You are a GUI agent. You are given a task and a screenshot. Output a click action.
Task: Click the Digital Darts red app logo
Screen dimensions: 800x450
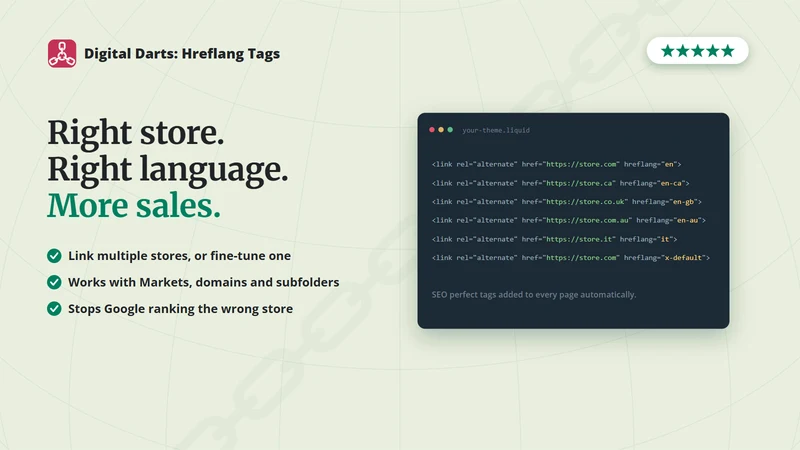pos(62,54)
